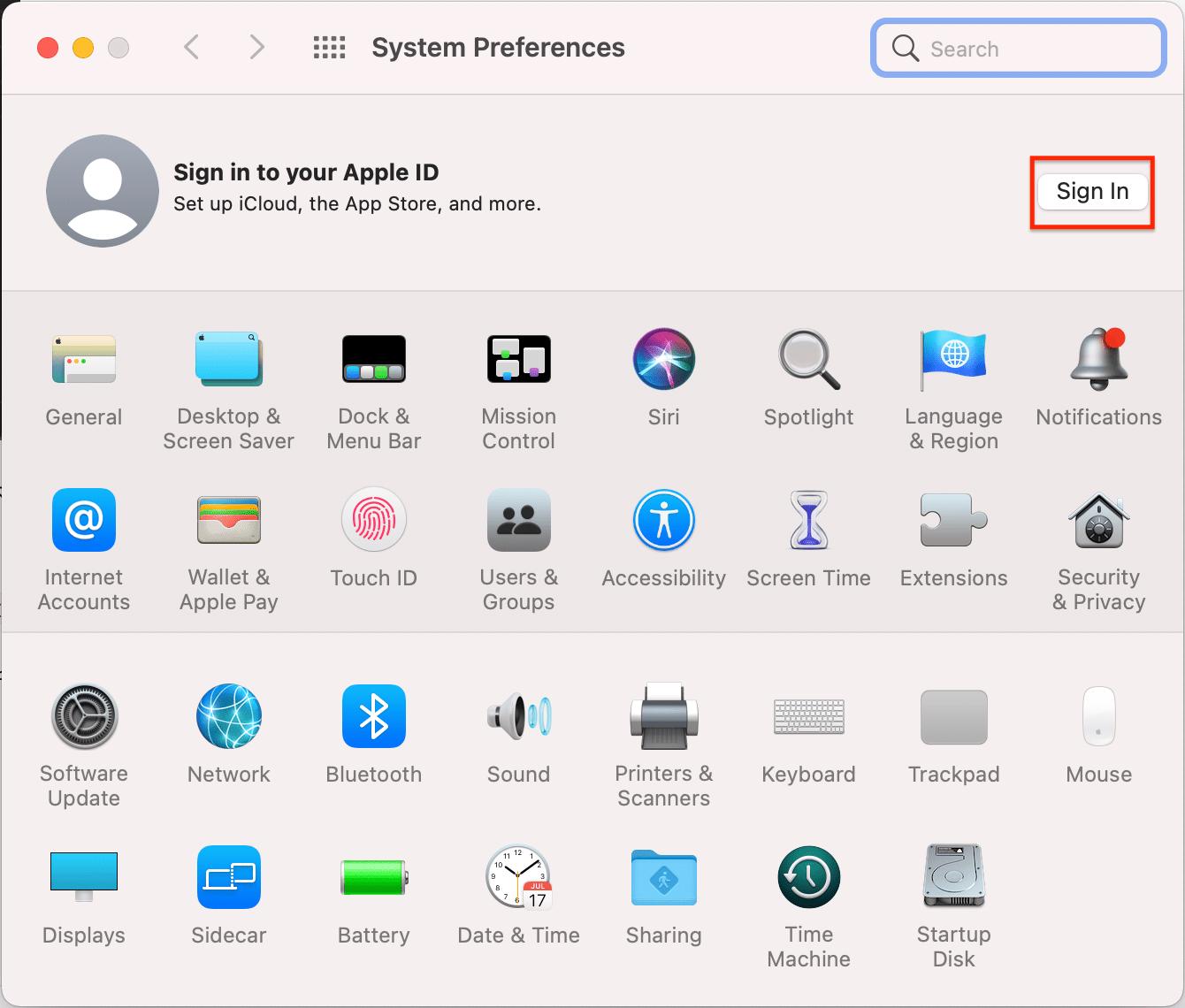Go back with the left chevron
Viewport: 1185px width, 1008px height.
(x=191, y=47)
